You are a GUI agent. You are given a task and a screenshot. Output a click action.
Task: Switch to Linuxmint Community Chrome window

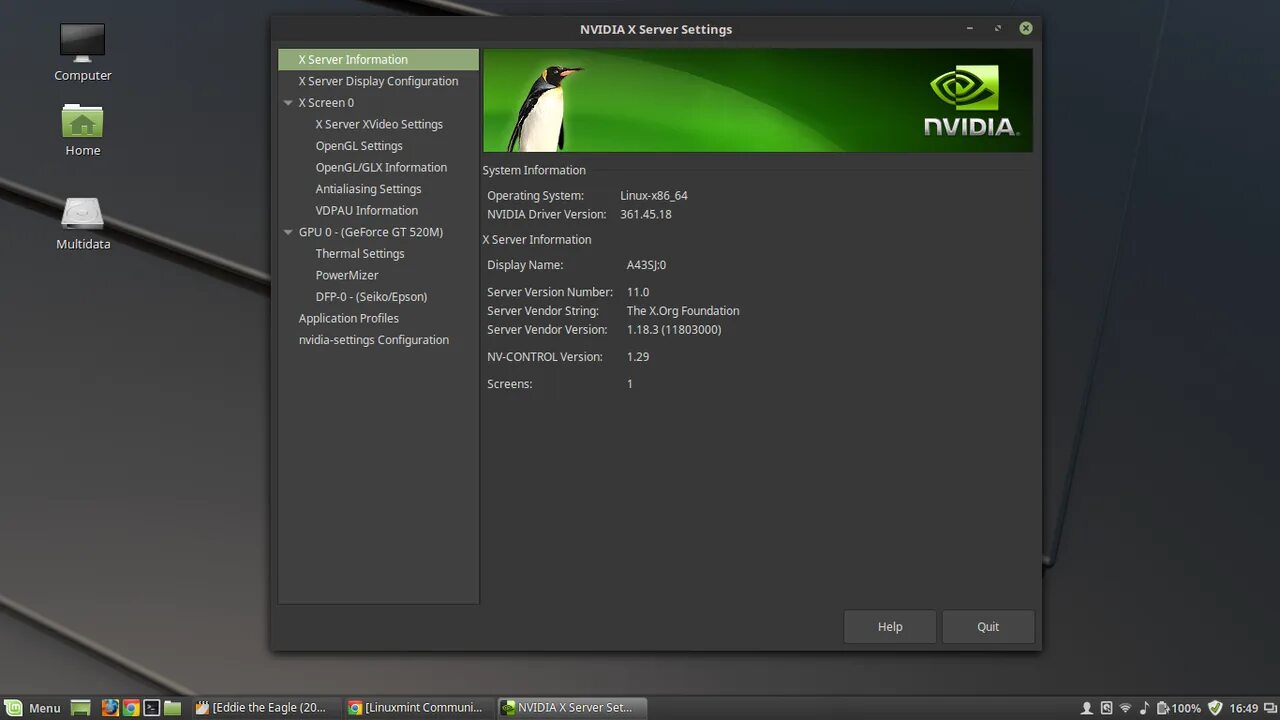pyautogui.click(x=417, y=708)
